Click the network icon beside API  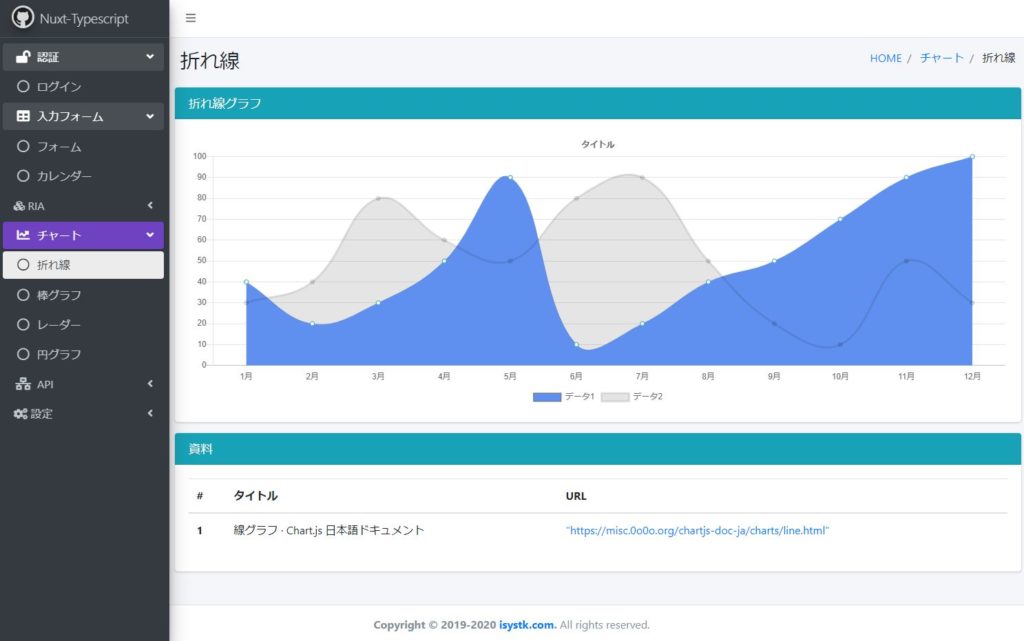pyautogui.click(x=23, y=384)
